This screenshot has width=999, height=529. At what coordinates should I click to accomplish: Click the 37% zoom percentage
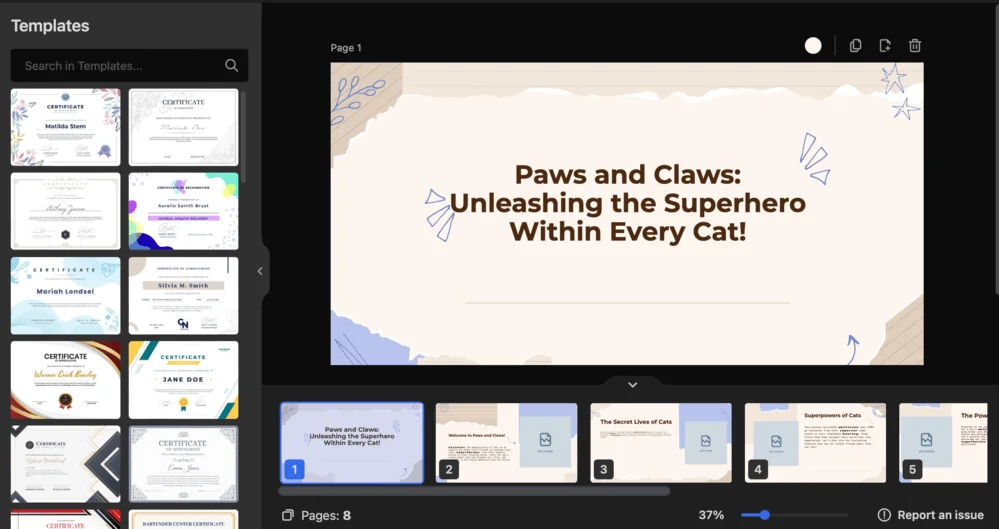point(711,515)
